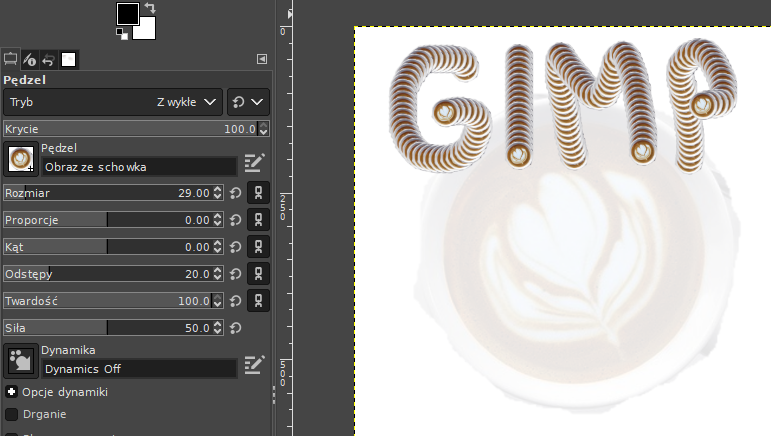The image size is (771, 436).
Task: Switch to the Images tab
Action: pyautogui.click(x=68, y=60)
